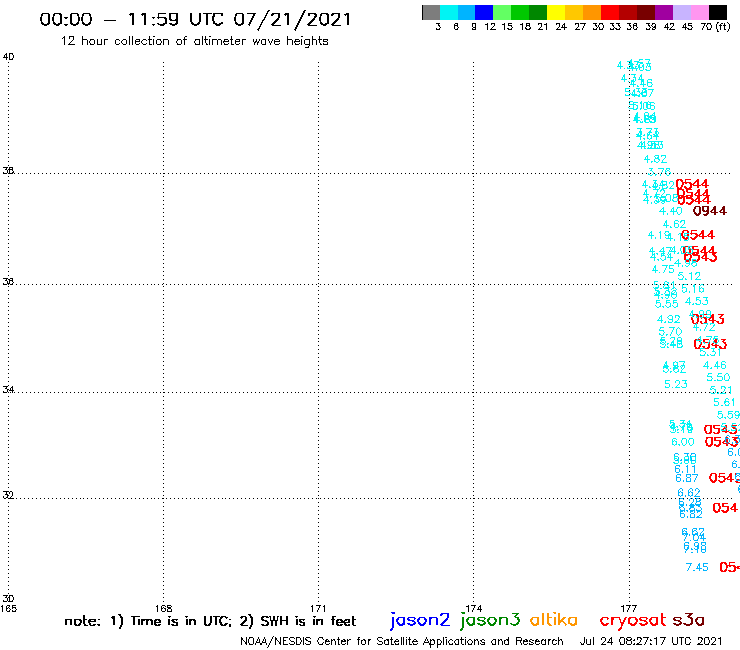Click the wave height value 4.75

coord(663,270)
